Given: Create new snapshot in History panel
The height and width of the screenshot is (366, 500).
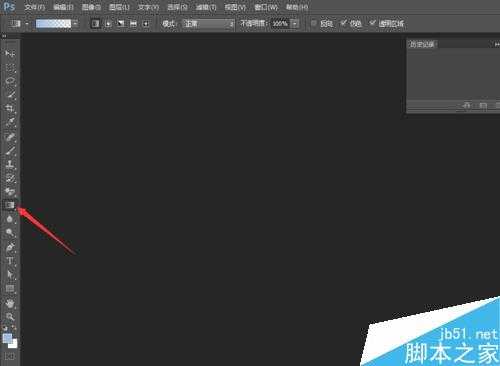Looking at the screenshot, I should tap(483, 106).
